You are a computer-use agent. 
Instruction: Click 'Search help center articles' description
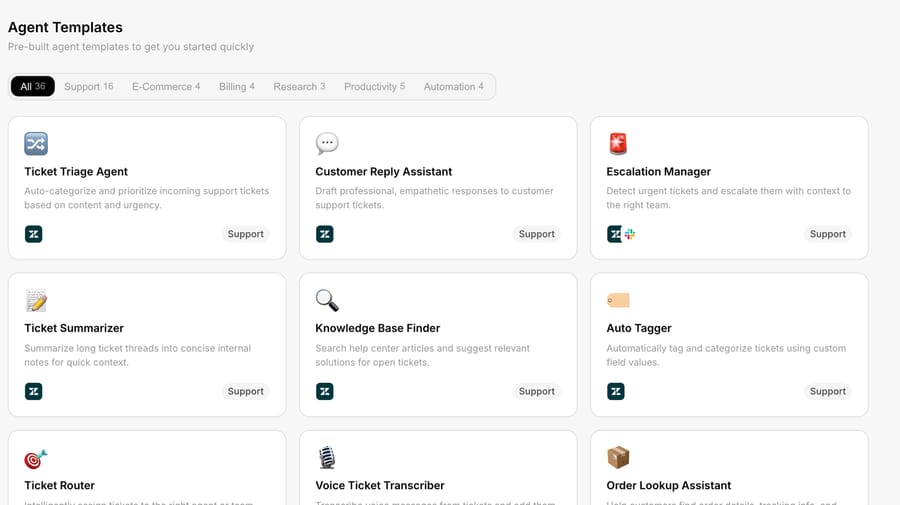pos(422,355)
